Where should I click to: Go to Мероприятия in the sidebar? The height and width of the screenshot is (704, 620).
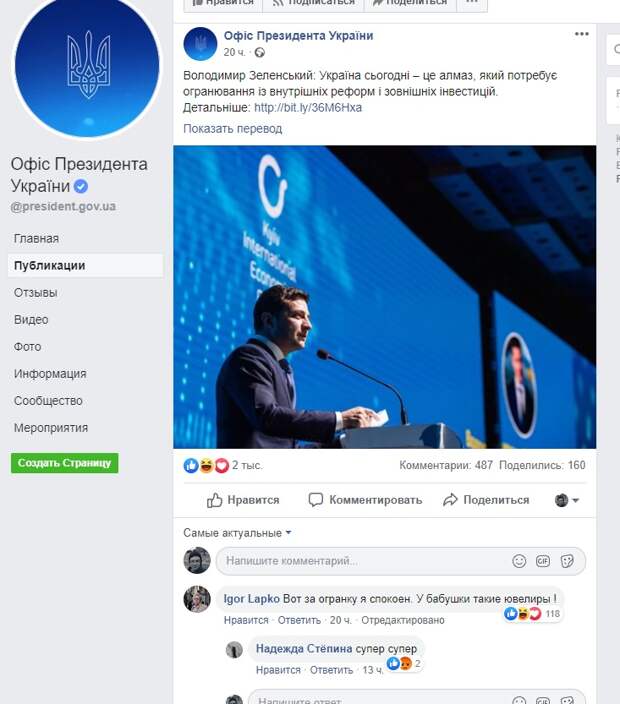click(51, 428)
